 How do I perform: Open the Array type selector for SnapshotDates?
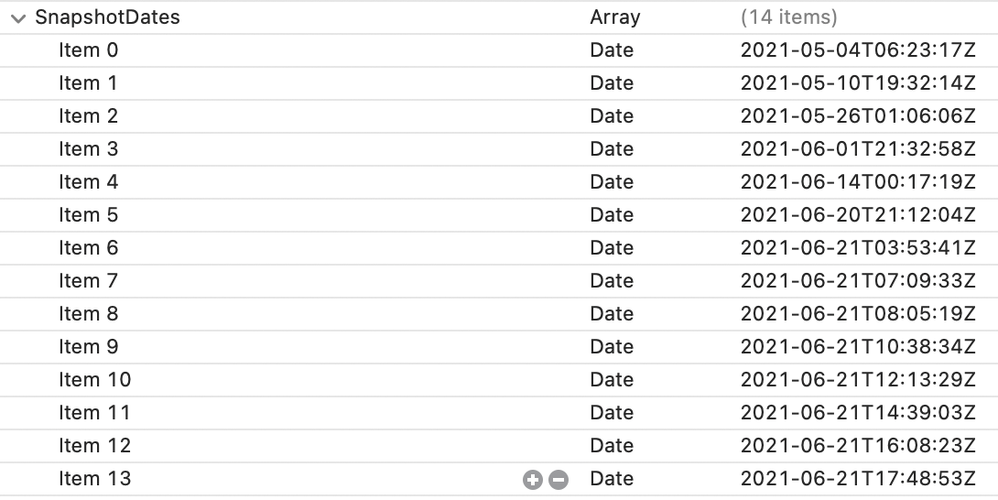615,17
